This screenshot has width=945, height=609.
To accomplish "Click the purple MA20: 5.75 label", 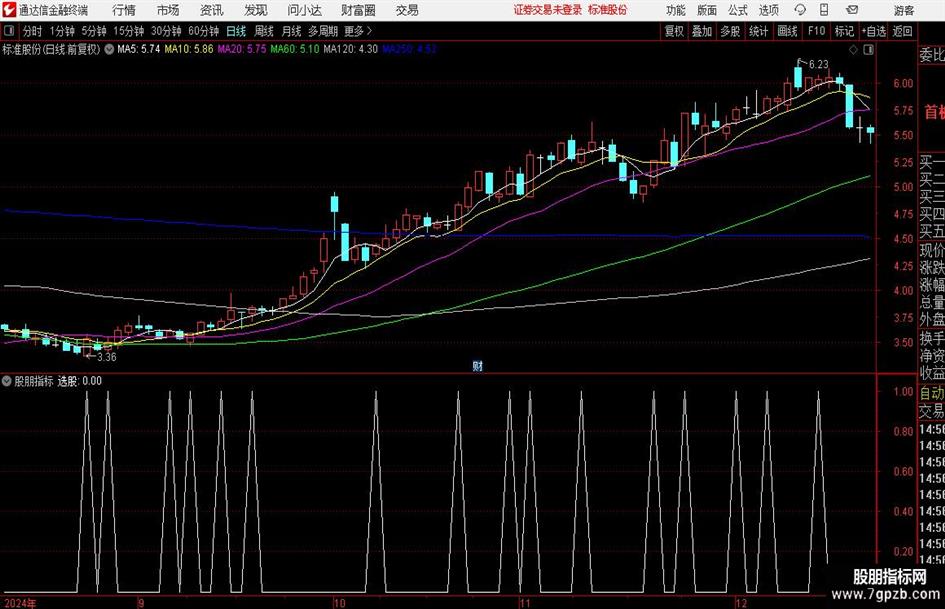I will pyautogui.click(x=241, y=49).
